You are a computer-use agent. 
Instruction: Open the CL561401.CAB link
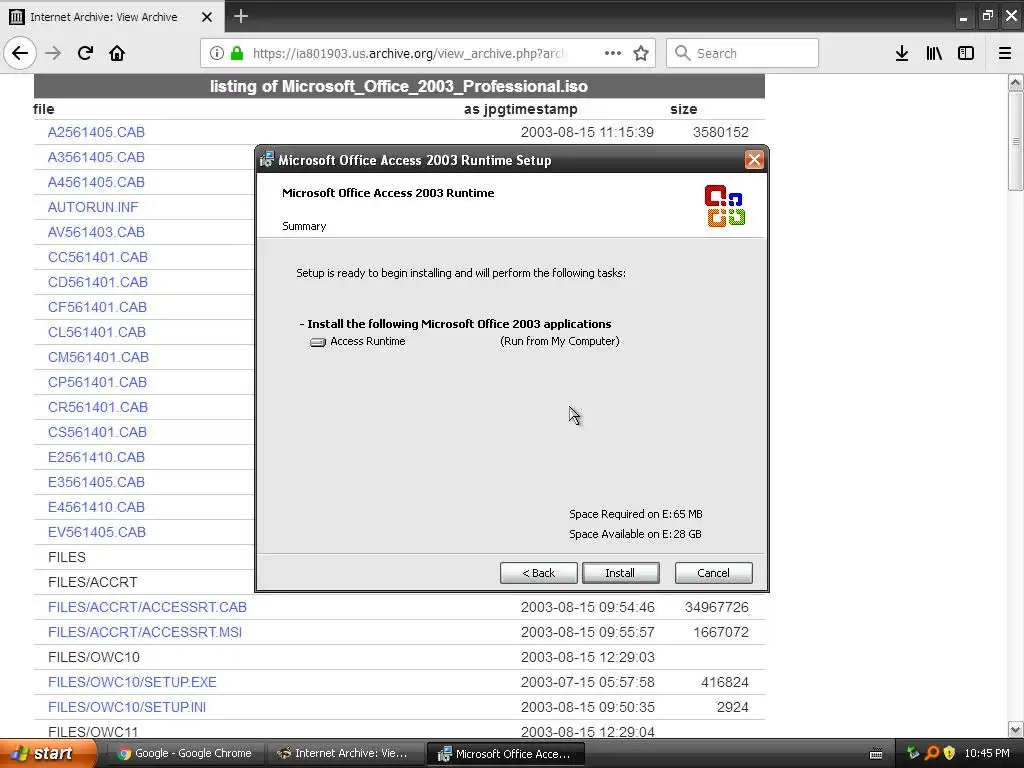[97, 332]
